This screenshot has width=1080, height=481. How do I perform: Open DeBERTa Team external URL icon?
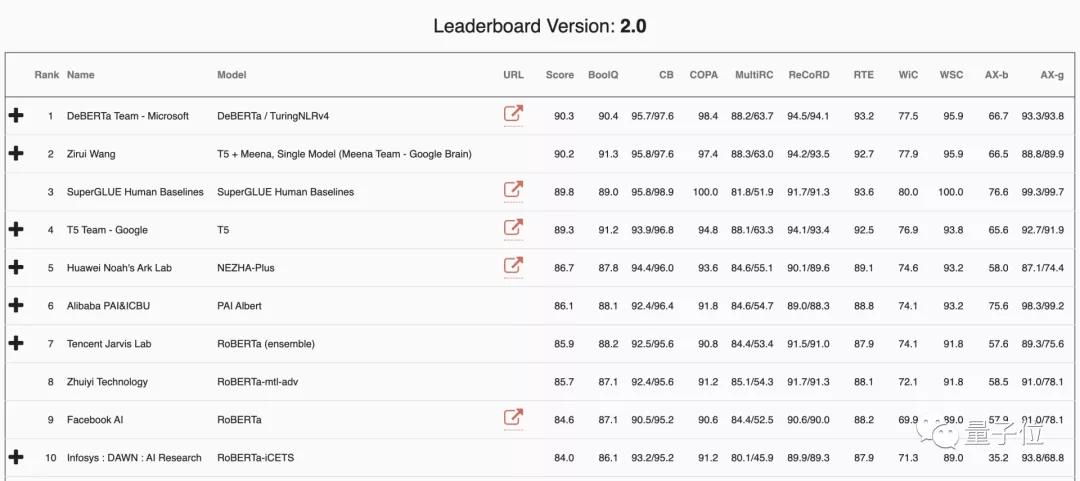pos(513,114)
